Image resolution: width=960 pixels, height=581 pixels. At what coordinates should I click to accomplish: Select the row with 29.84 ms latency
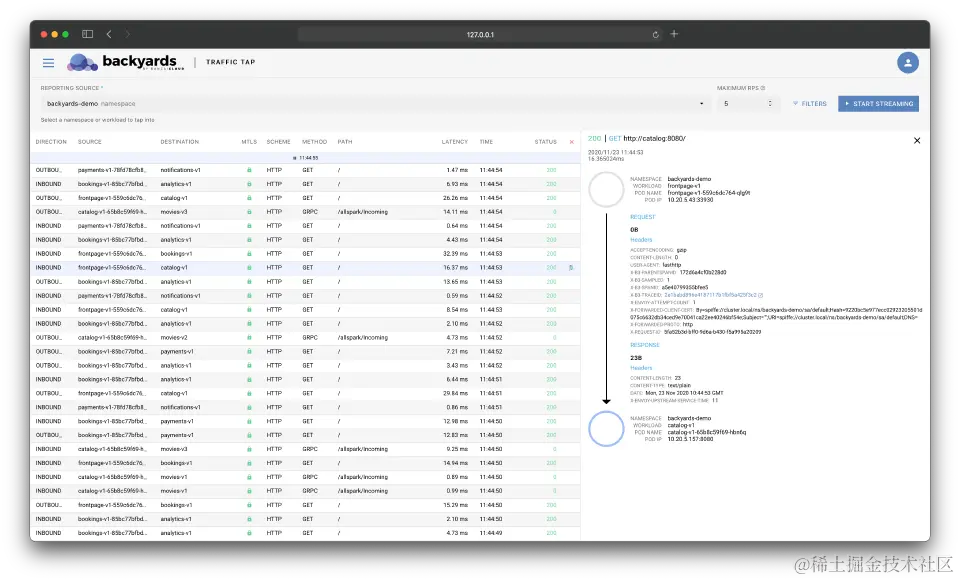(306, 394)
